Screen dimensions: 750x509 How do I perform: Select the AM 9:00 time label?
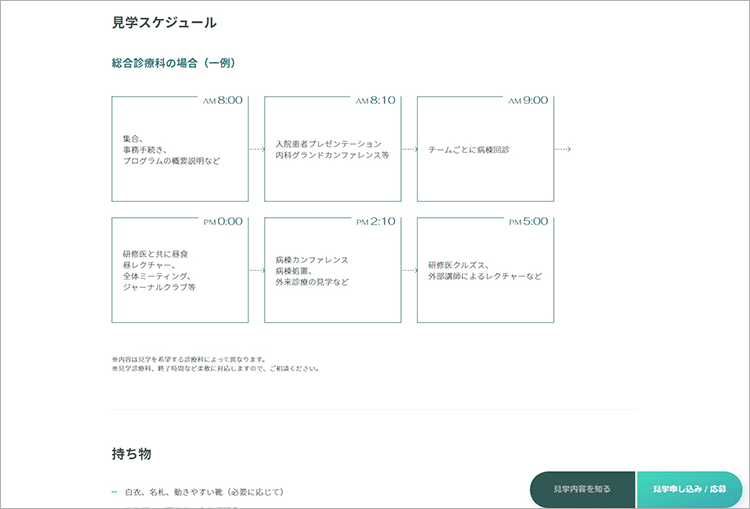click(528, 100)
